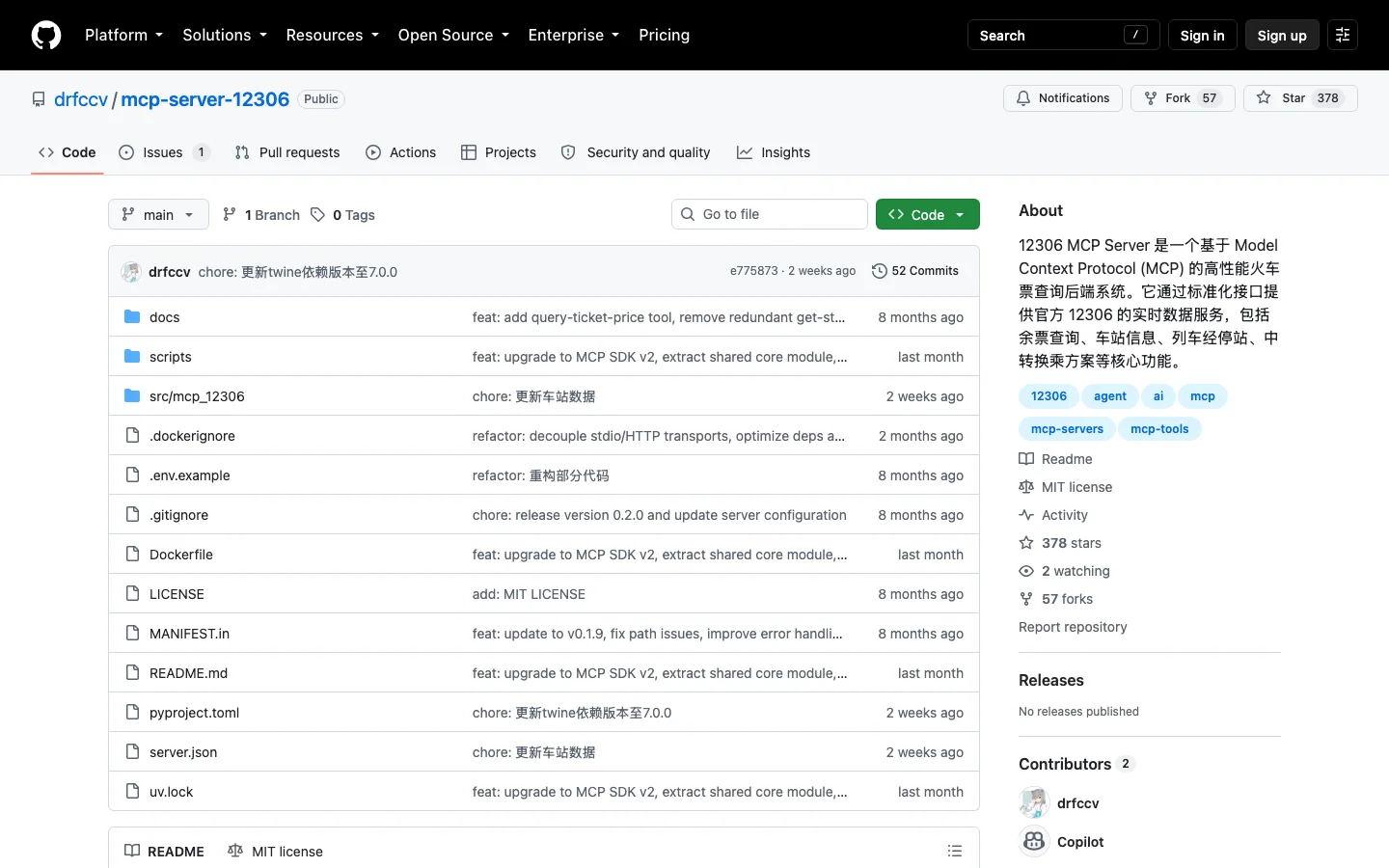
Task: Open the Pricing link
Action: click(x=664, y=35)
